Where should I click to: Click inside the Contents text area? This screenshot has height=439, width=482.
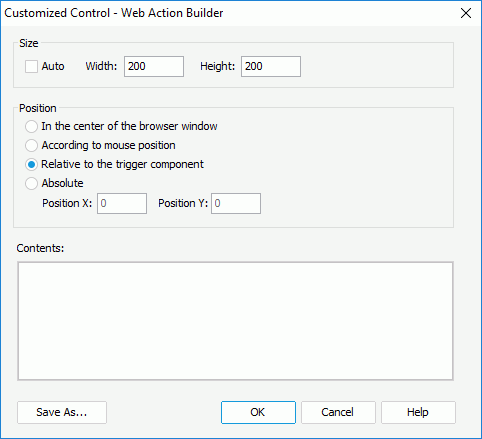pyautogui.click(x=235, y=321)
